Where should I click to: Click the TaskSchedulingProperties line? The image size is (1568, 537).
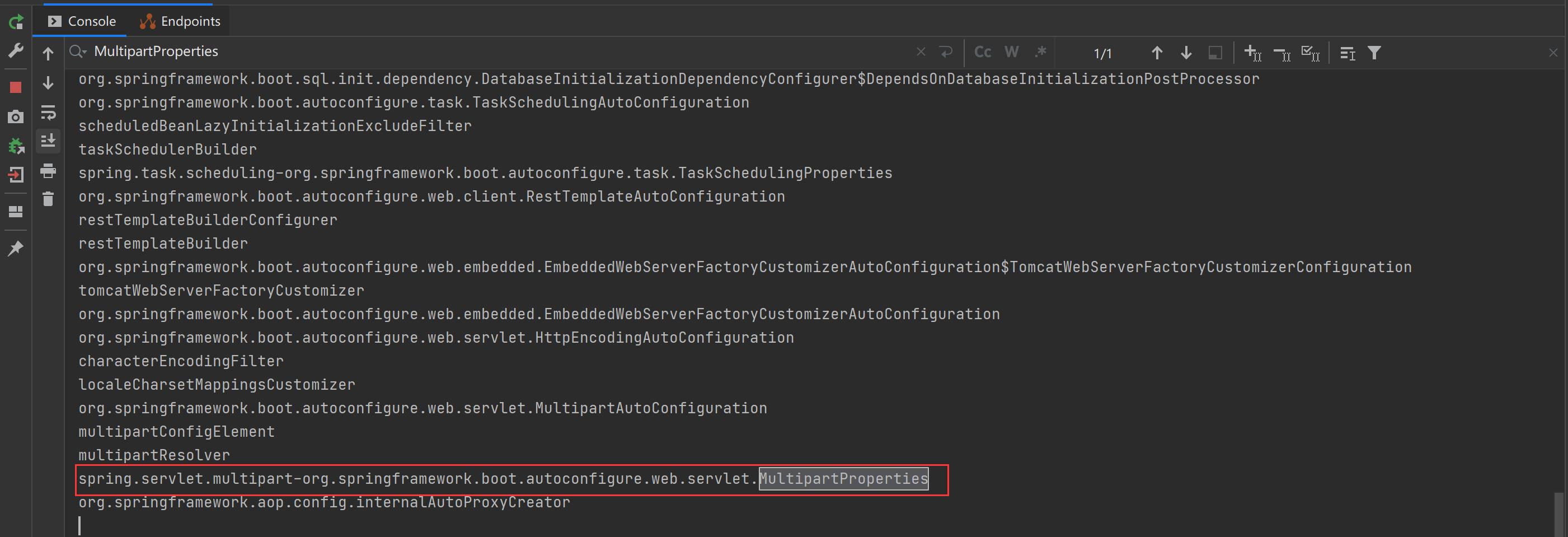click(x=485, y=173)
